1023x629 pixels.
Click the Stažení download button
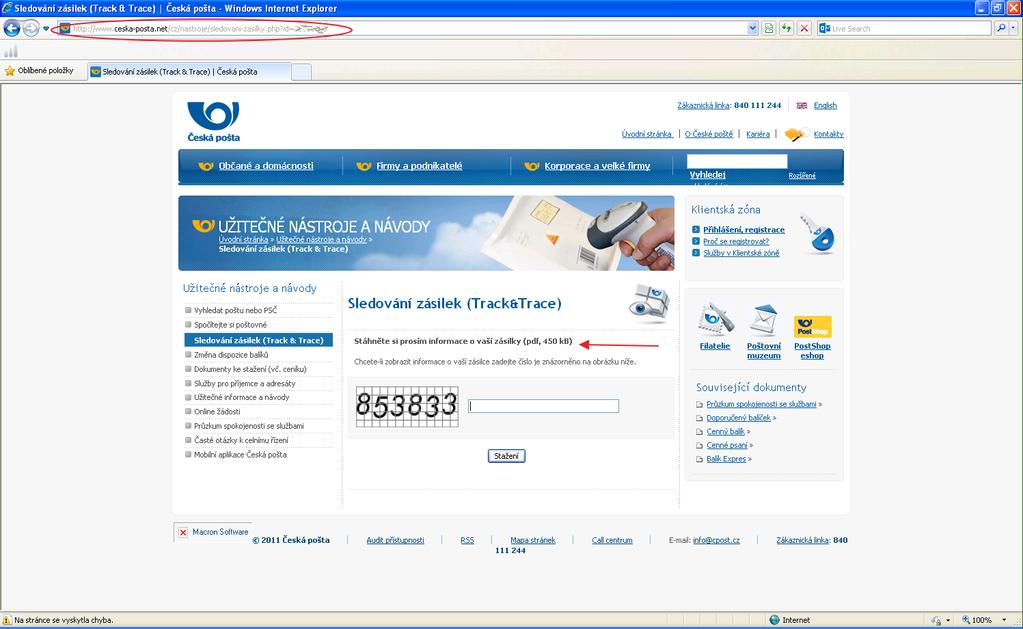(506, 456)
